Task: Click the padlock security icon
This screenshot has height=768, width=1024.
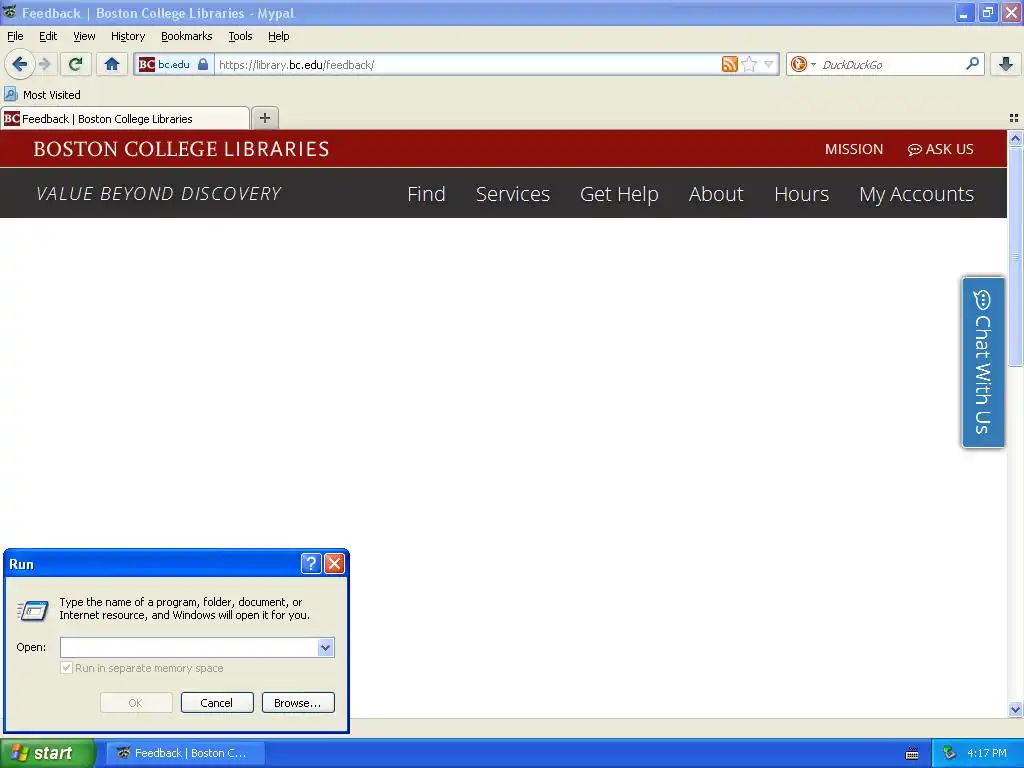Action: point(203,65)
